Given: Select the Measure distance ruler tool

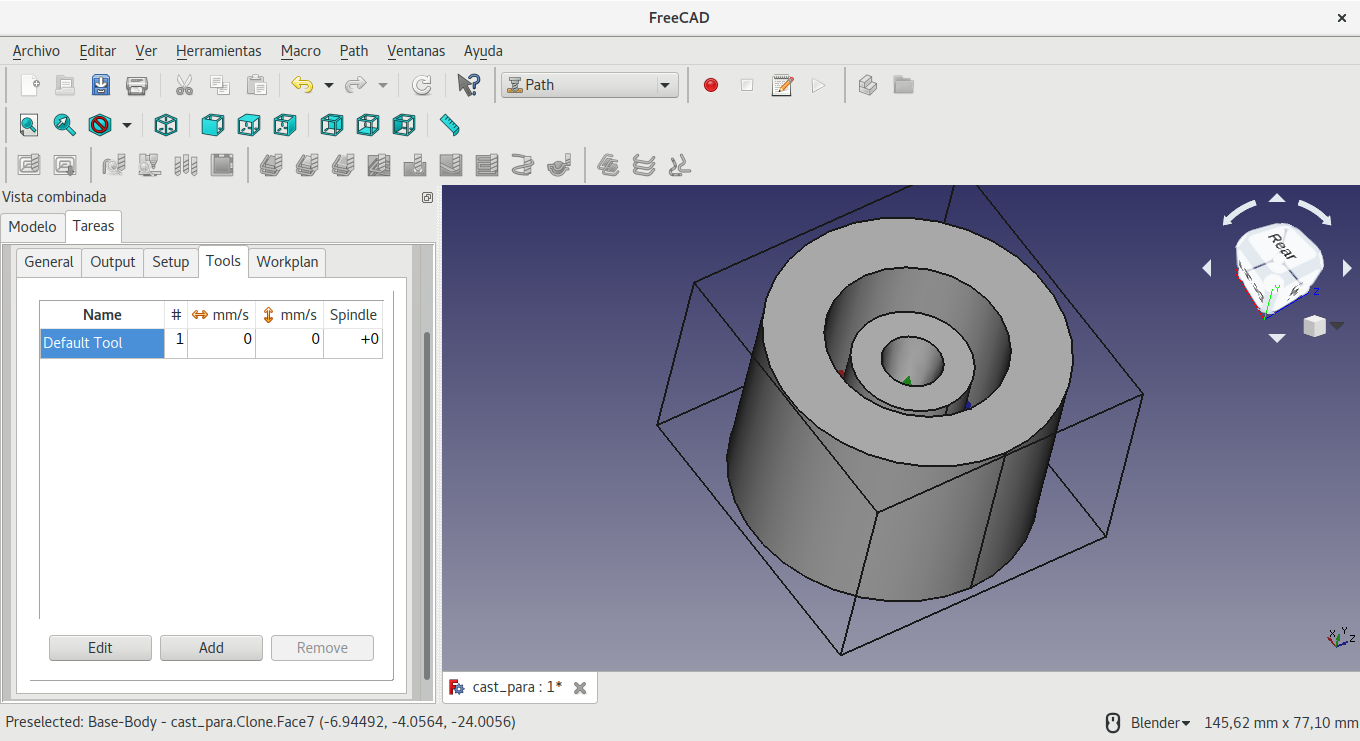Looking at the screenshot, I should tap(449, 125).
